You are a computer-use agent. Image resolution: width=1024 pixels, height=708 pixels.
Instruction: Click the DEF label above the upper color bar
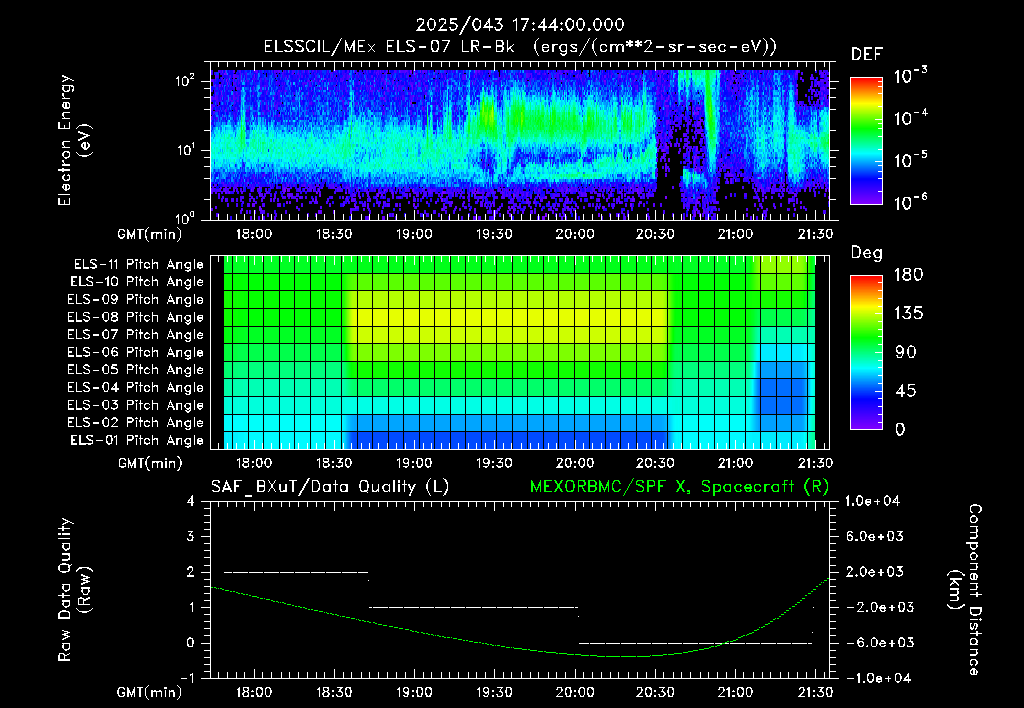coord(866,54)
